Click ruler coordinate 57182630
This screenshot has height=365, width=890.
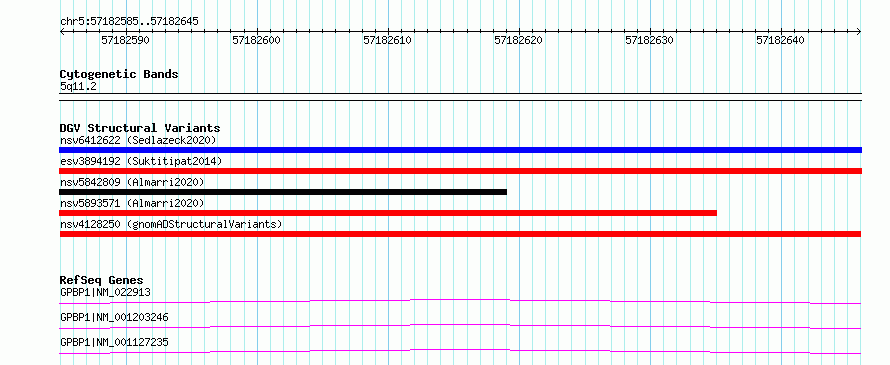click(x=649, y=40)
